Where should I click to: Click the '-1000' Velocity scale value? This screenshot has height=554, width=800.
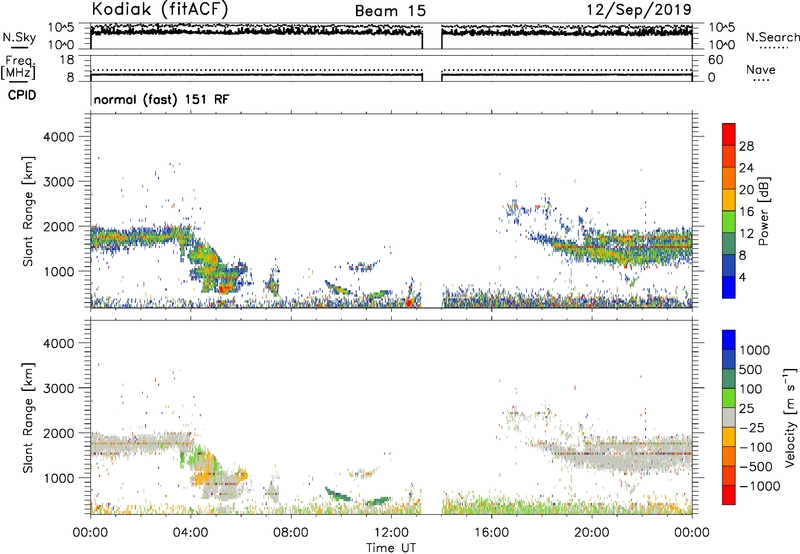pos(759,486)
